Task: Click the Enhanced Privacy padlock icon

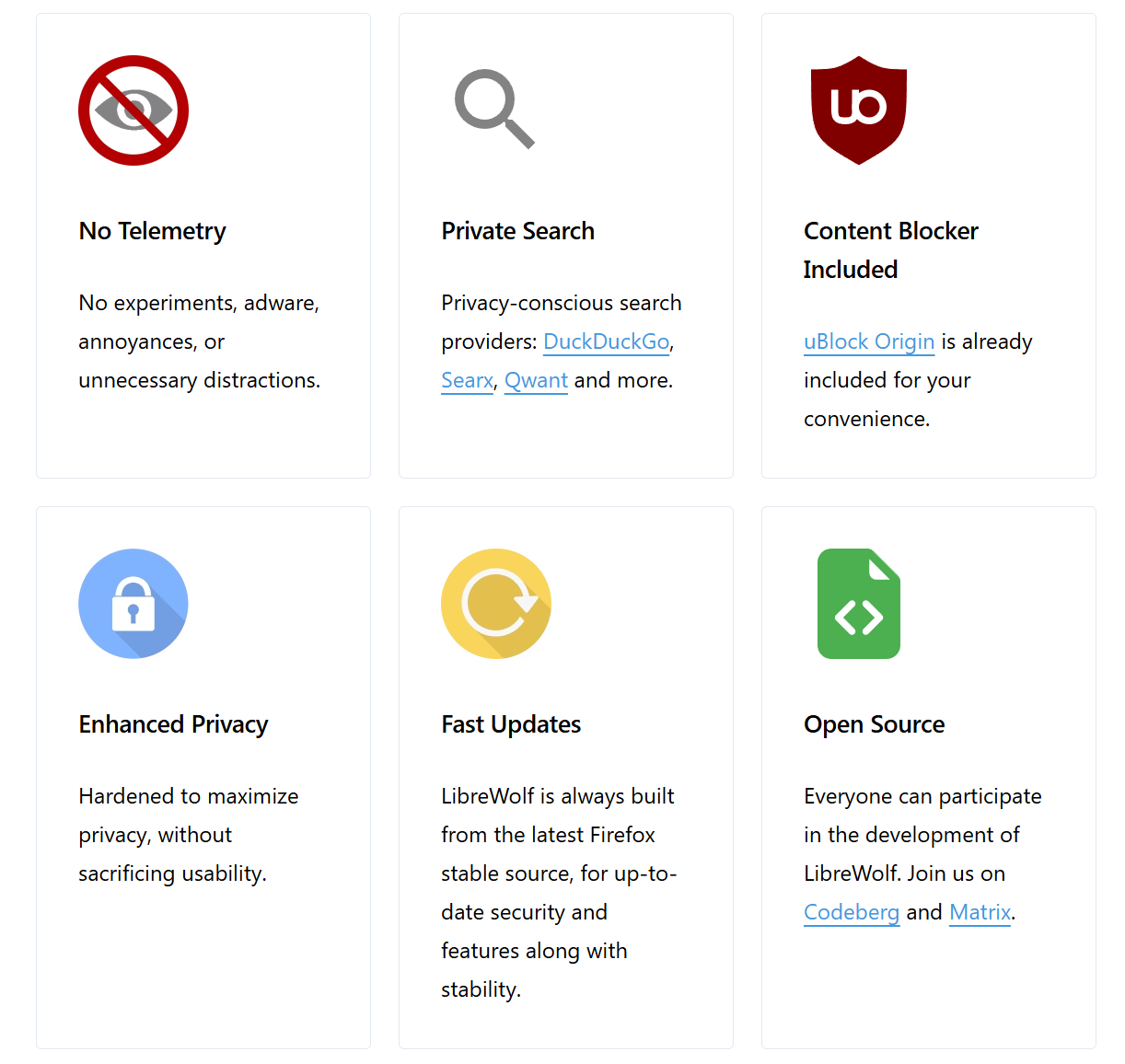Action: point(133,603)
